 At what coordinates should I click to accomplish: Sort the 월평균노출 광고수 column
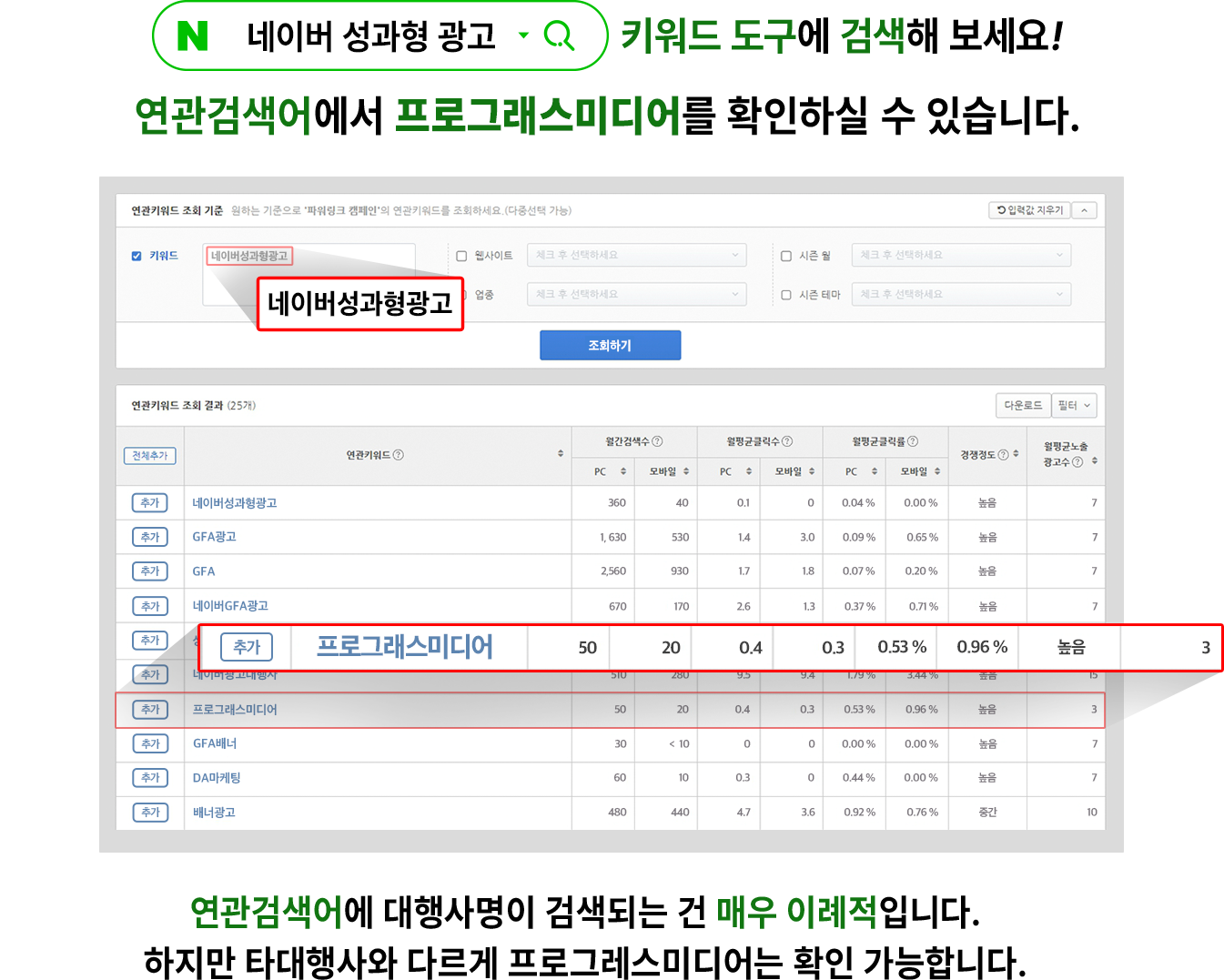tap(1095, 460)
